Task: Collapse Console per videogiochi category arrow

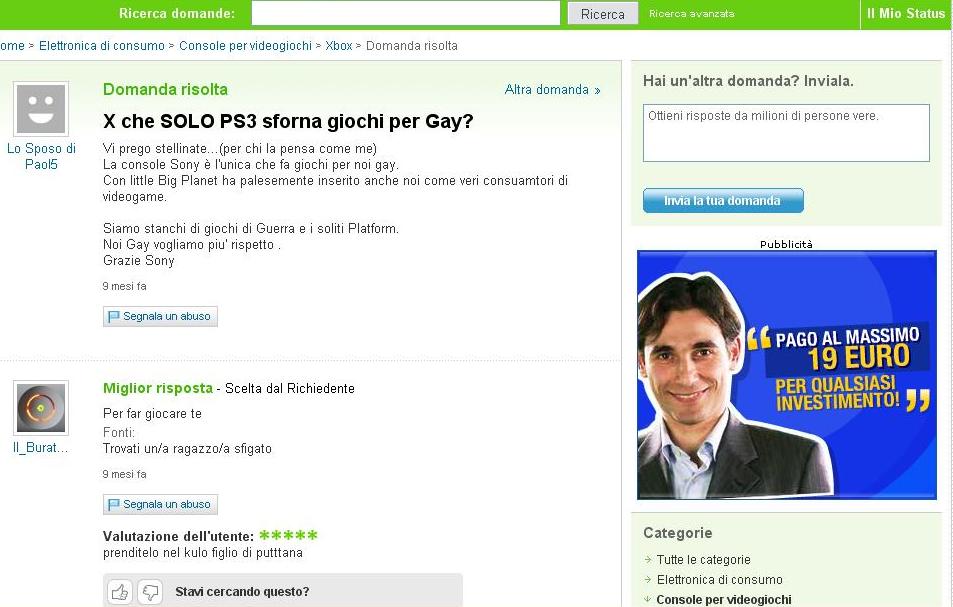Action: (648, 599)
